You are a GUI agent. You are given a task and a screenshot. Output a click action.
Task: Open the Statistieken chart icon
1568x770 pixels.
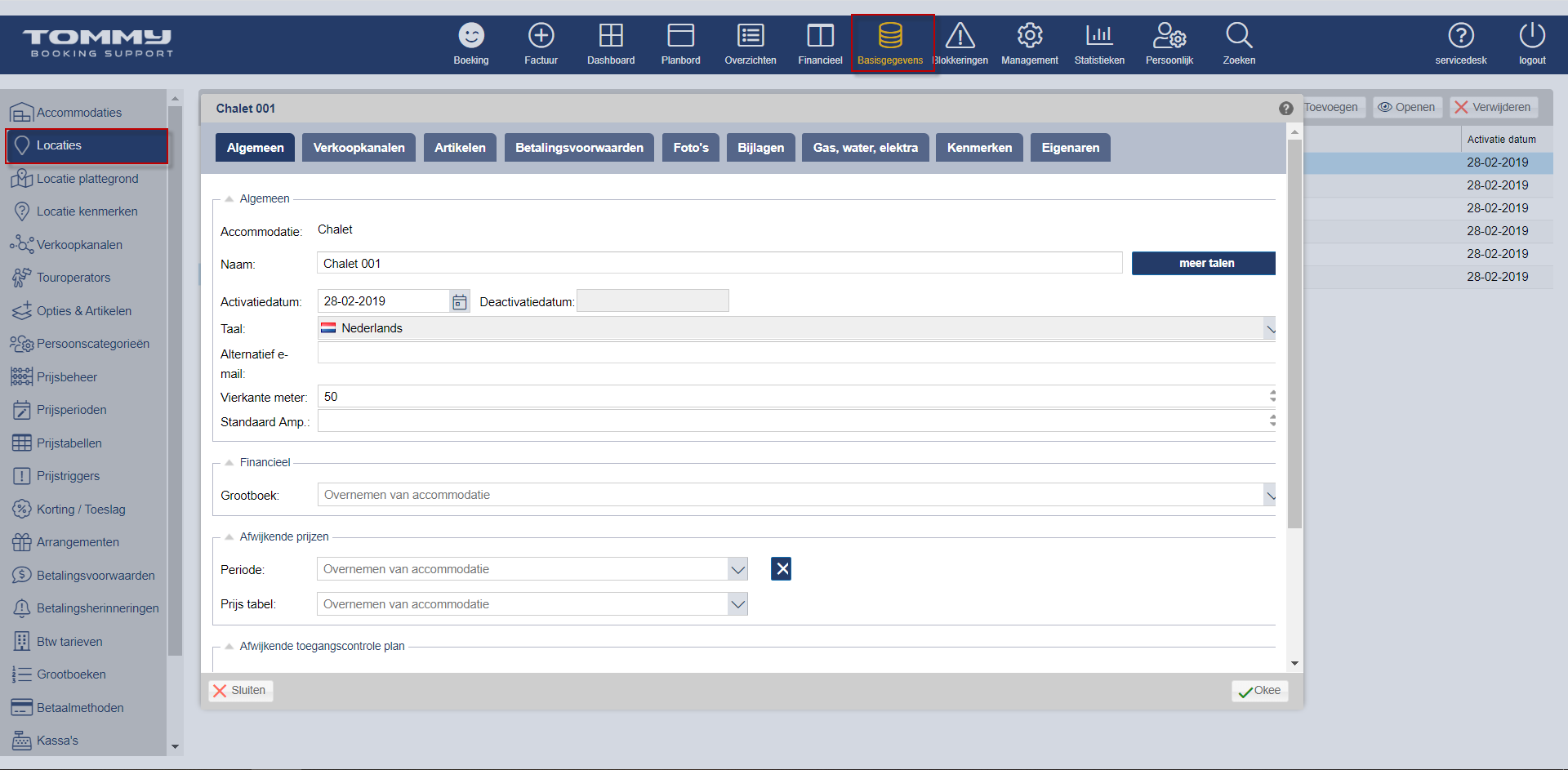1099,36
